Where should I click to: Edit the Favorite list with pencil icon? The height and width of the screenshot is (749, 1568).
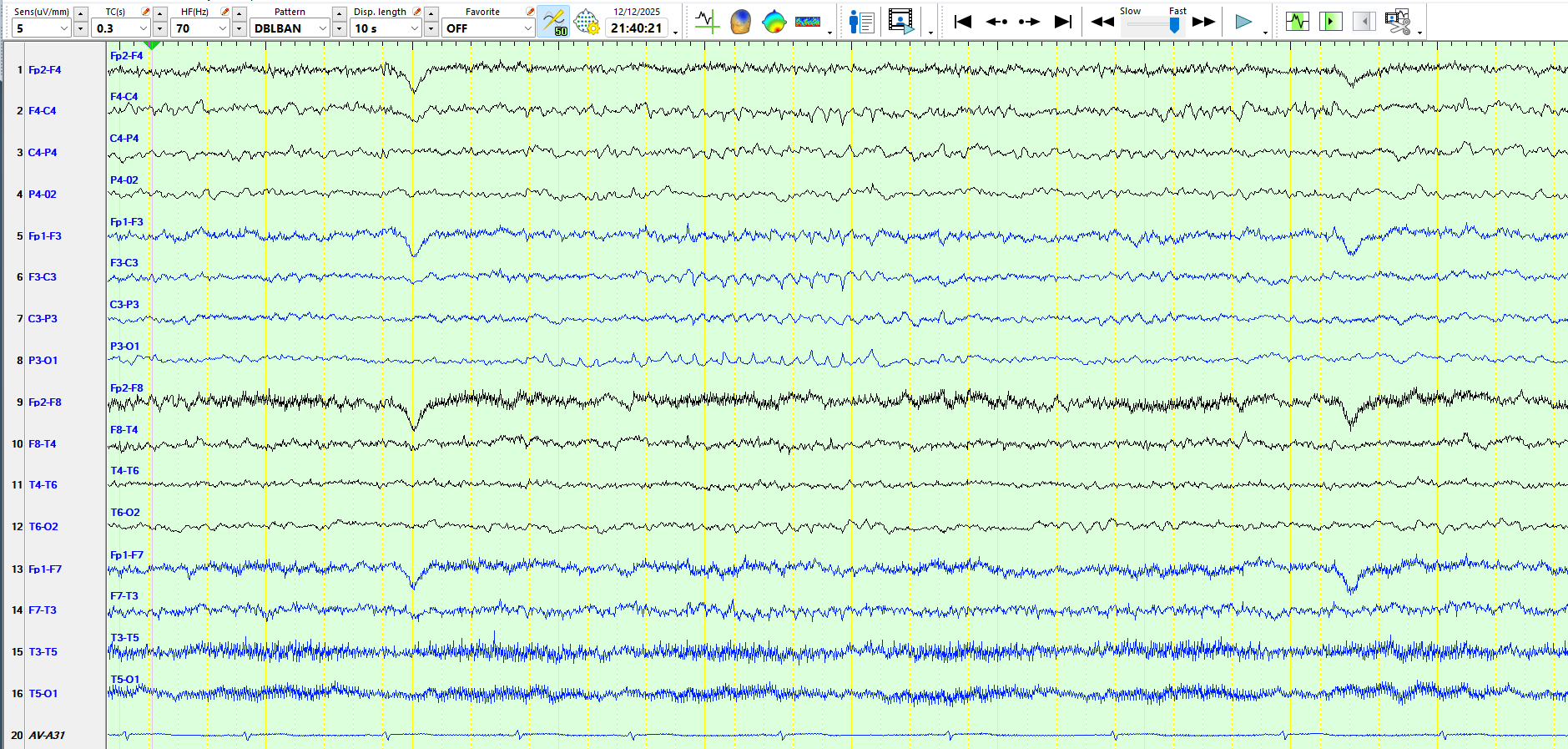[x=530, y=12]
